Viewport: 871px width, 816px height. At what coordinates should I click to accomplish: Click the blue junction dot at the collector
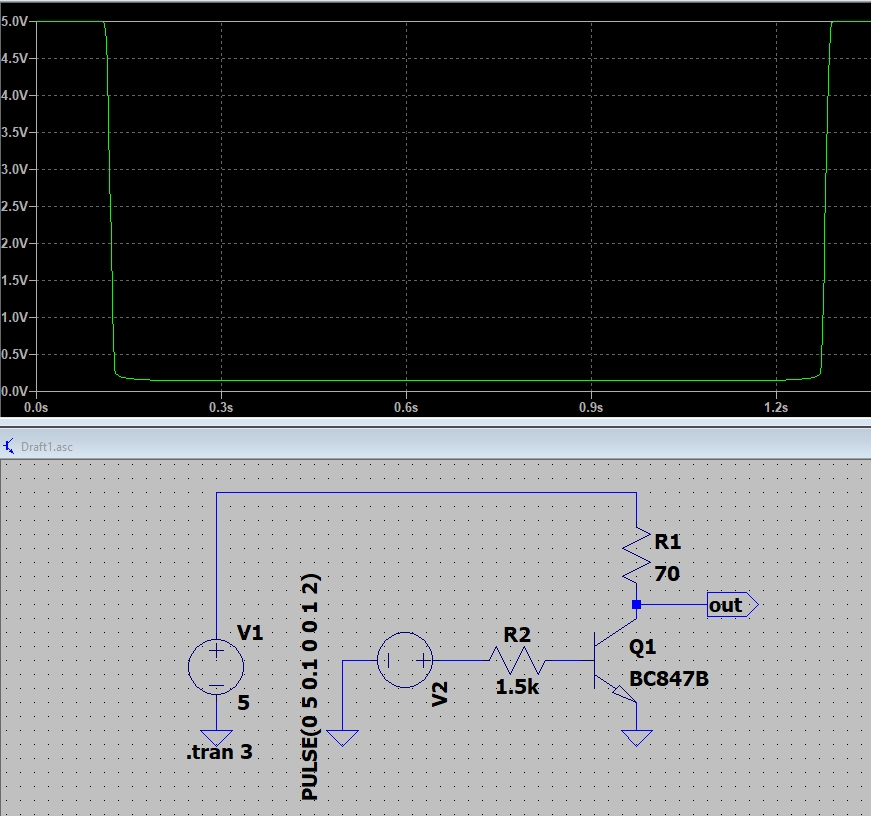pyautogui.click(x=637, y=604)
